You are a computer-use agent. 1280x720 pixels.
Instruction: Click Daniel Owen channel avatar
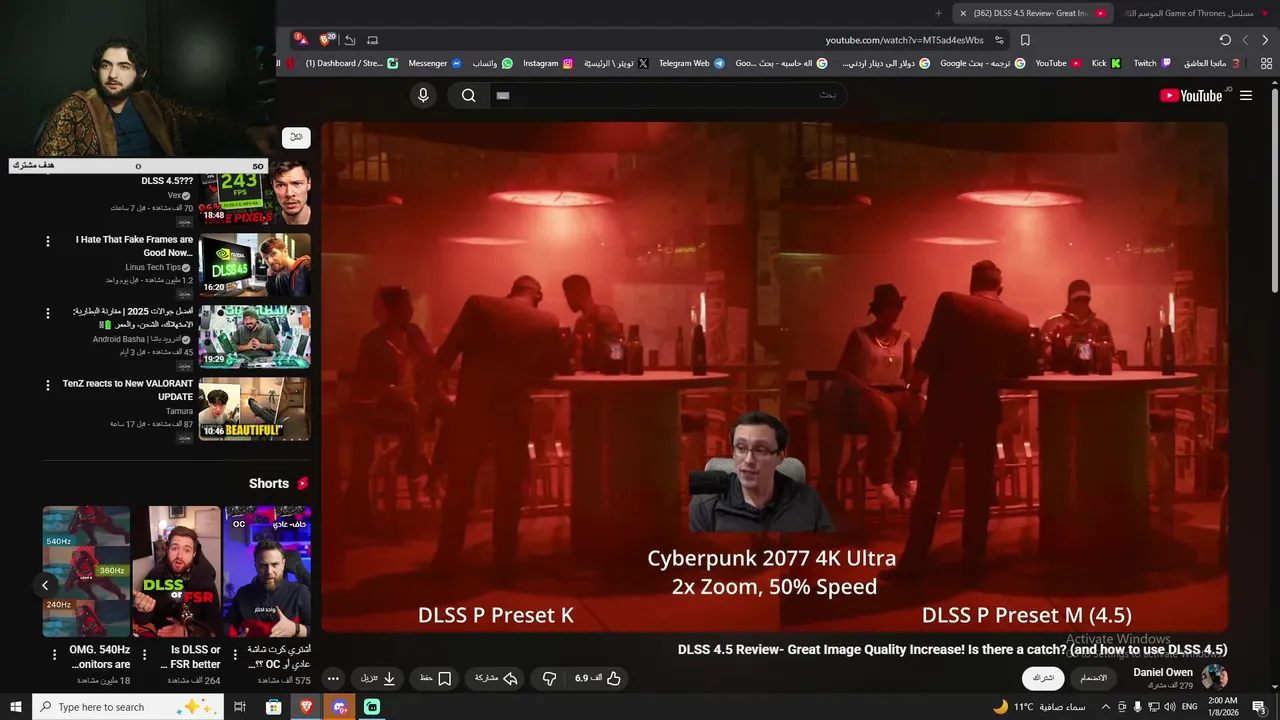point(1214,677)
